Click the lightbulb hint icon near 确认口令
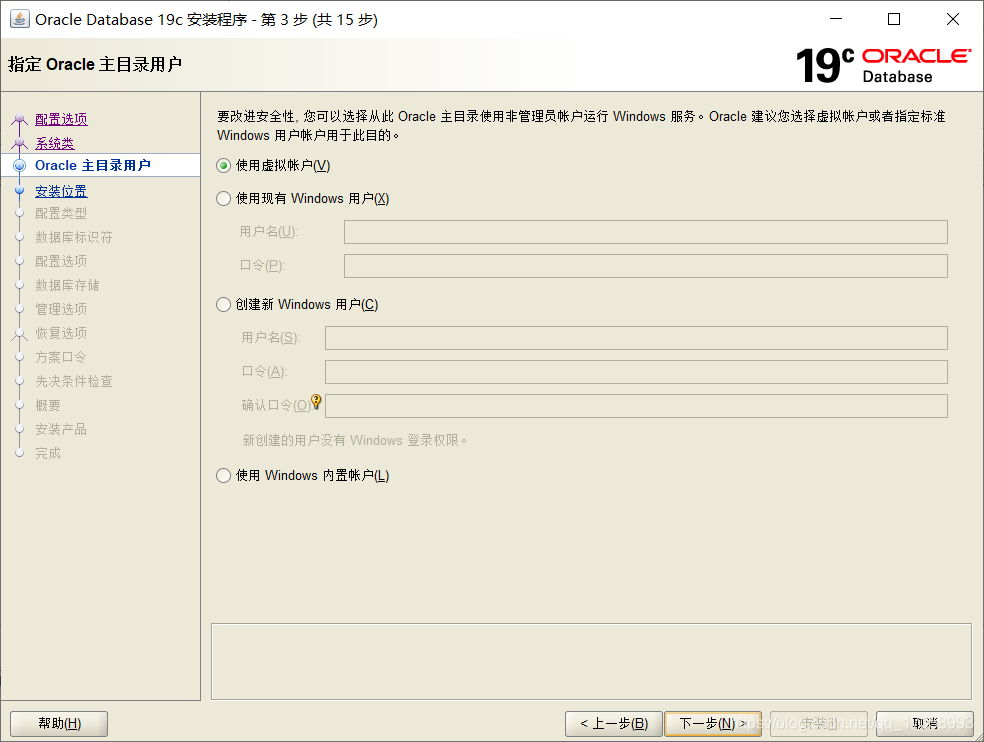The width and height of the screenshot is (984, 742). 316,401
